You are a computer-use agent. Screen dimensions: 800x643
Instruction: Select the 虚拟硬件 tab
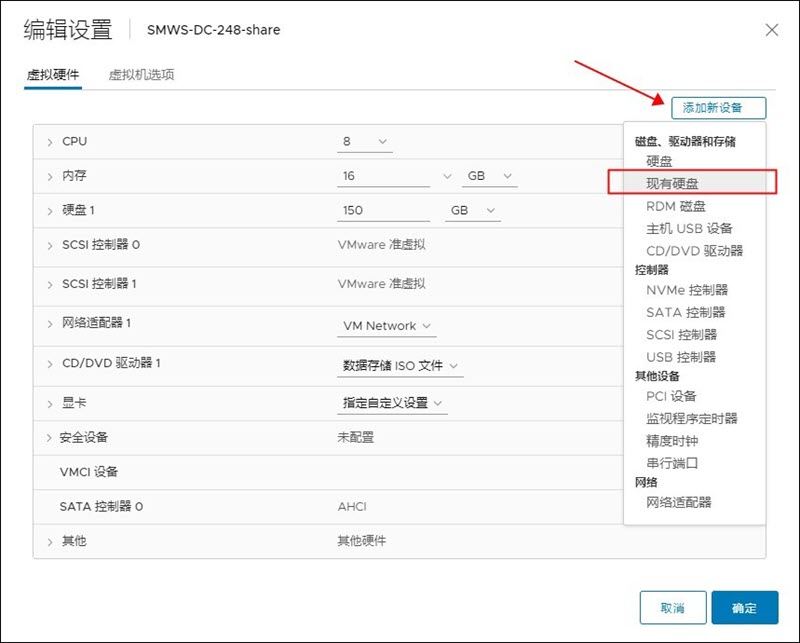pos(53,75)
